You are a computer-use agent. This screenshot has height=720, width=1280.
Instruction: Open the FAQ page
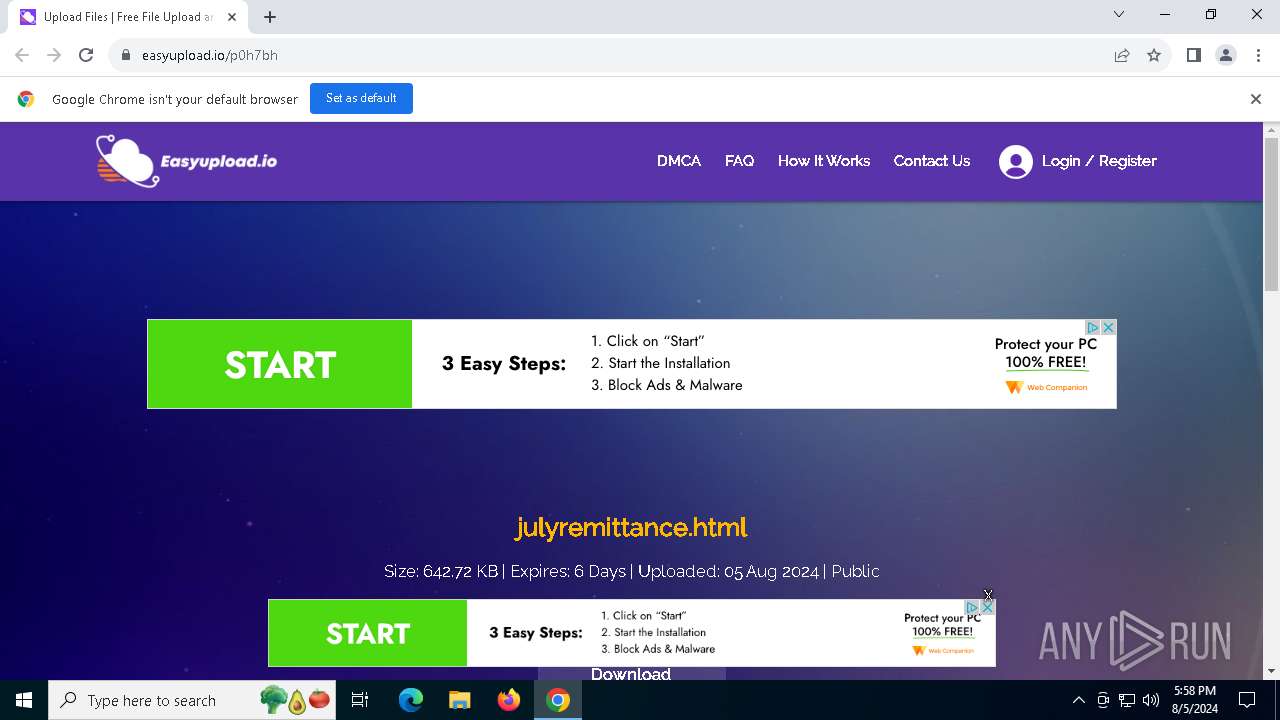click(x=739, y=161)
